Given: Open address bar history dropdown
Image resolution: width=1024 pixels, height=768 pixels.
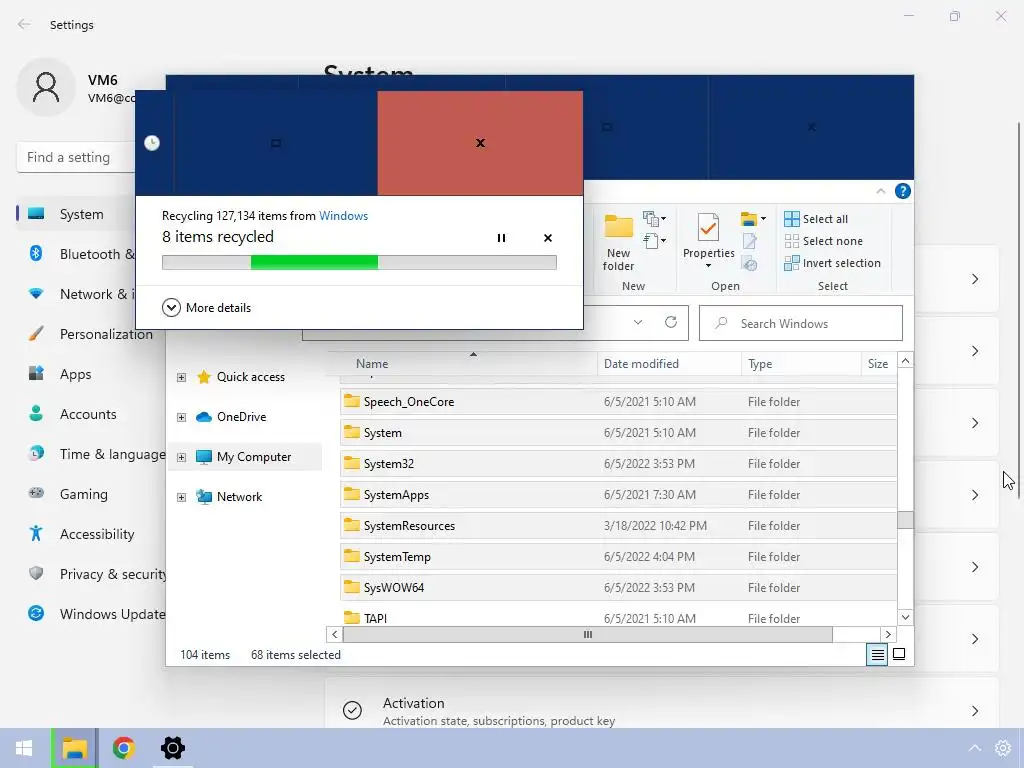Looking at the screenshot, I should coord(638,323).
